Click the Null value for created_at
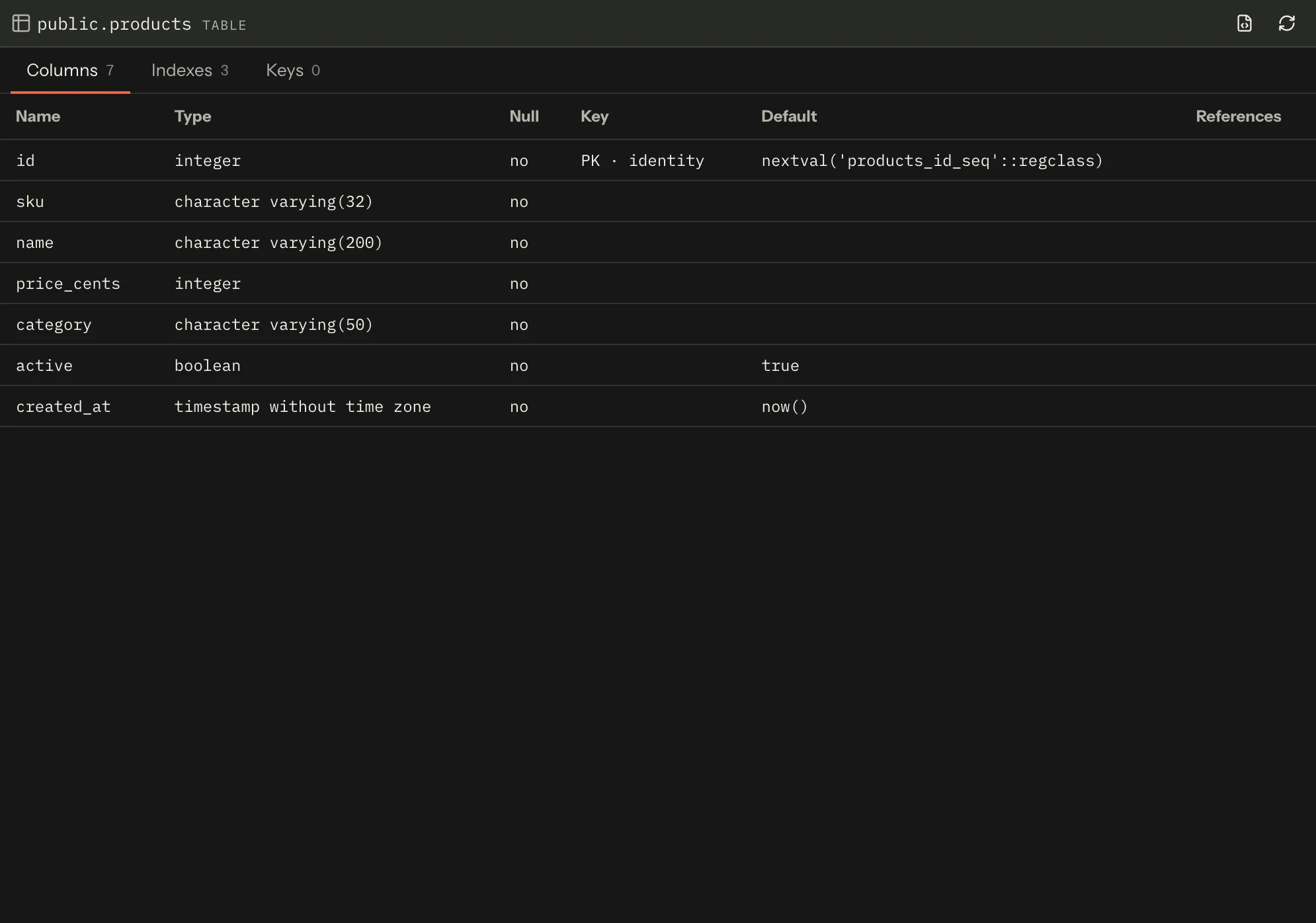The width and height of the screenshot is (1316, 923). click(x=519, y=407)
